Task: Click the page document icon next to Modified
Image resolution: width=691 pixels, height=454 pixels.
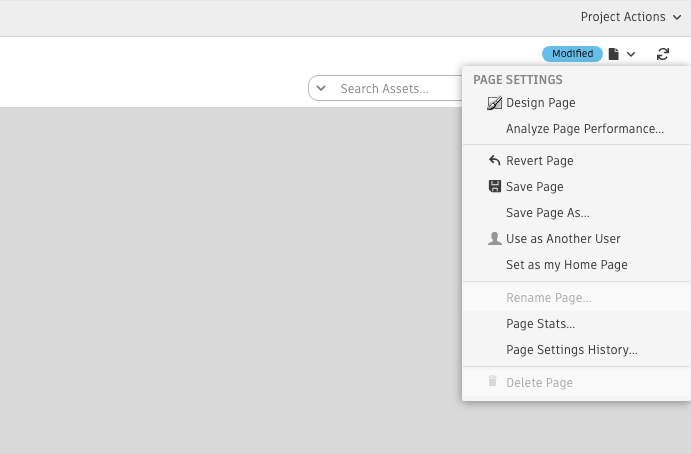Action: (x=613, y=54)
